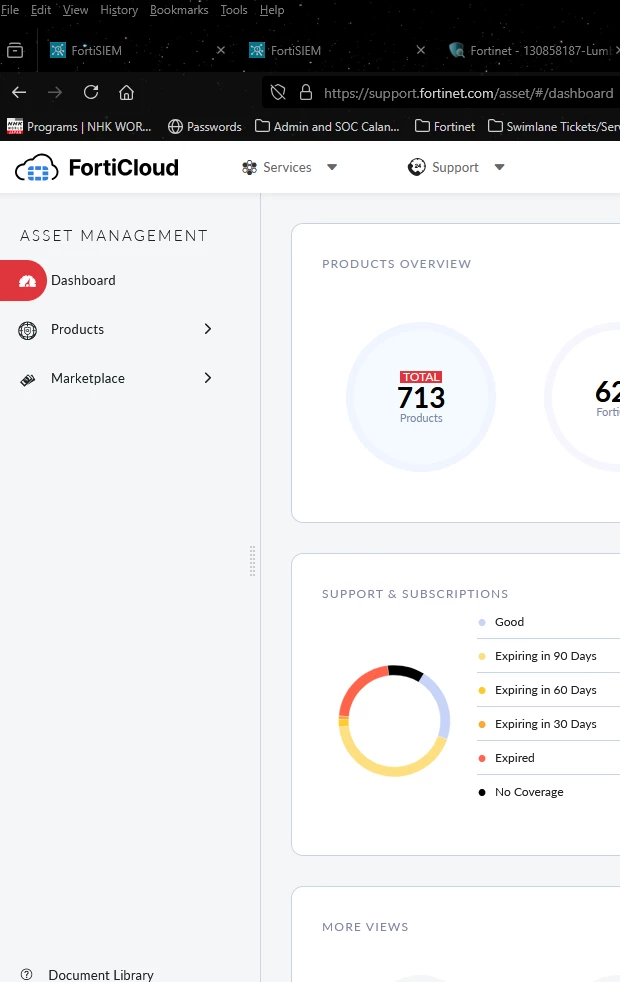Expand the Support dropdown arrow
The height and width of the screenshot is (982, 620).
499,167
